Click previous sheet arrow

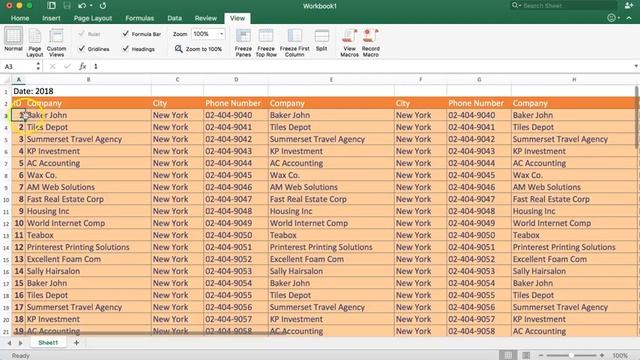(x=9, y=343)
